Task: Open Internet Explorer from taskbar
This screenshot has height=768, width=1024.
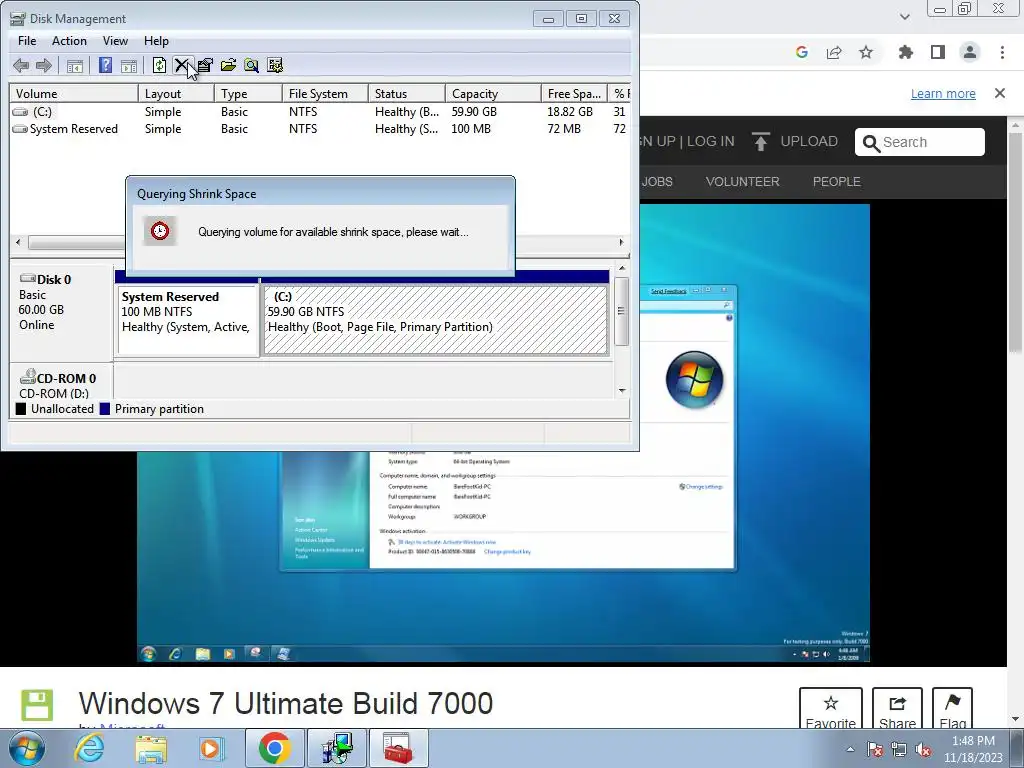Action: (89, 748)
